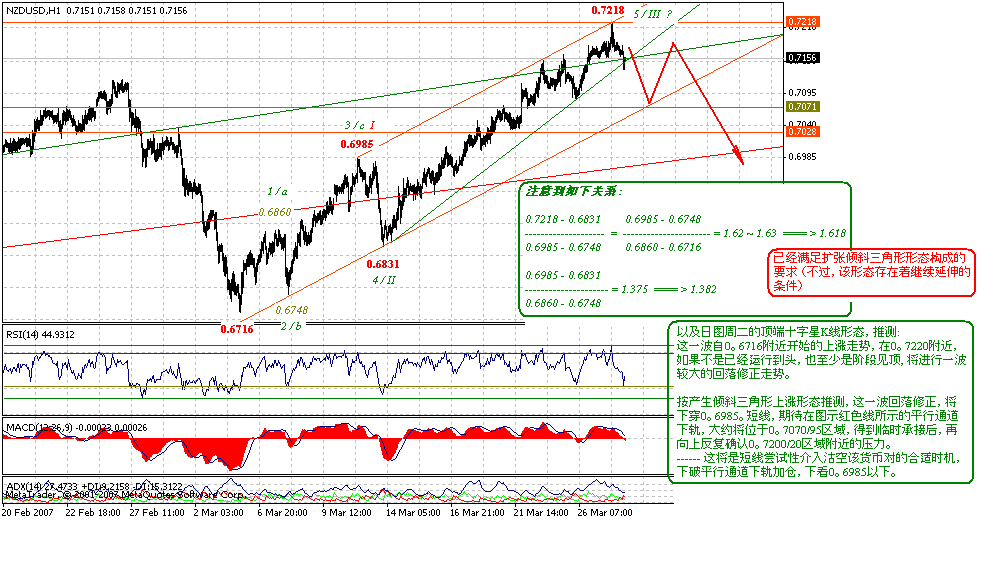Click the red 0.6831 swing low label
The image size is (982, 579).
(x=383, y=264)
